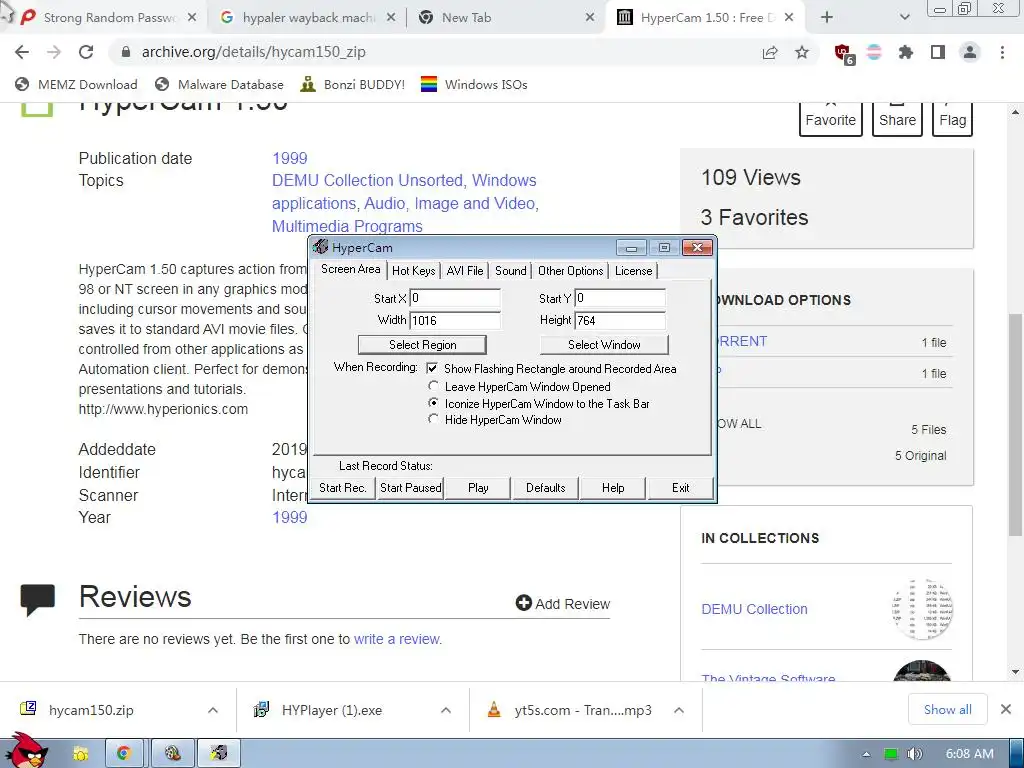Close the downloads bar with X
Viewport: 1024px width, 768px height.
point(1006,709)
